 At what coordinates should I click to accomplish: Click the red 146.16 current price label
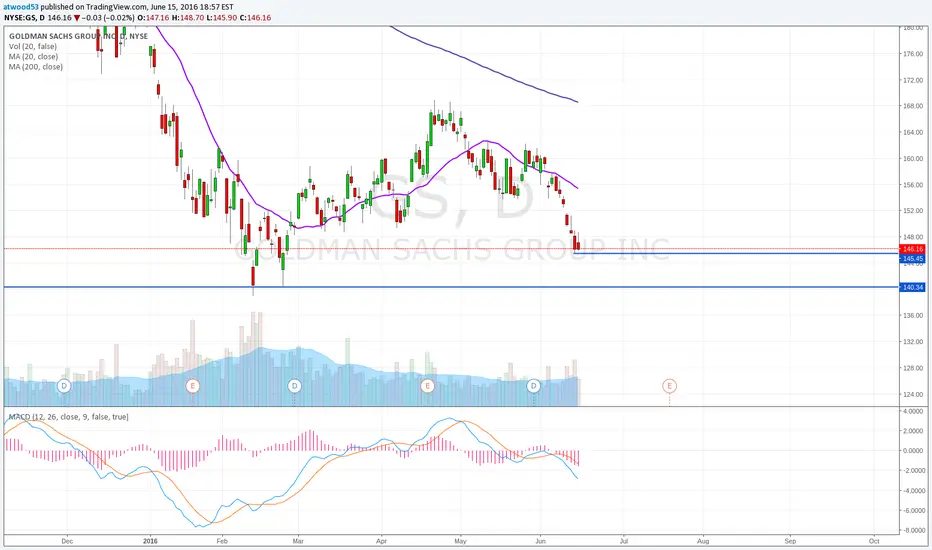pos(913,249)
